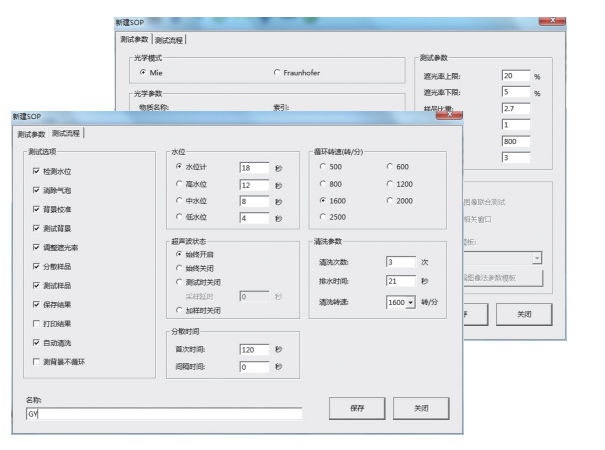Click the 保存 button in the front dialog
This screenshot has height=450, width=605.
pyautogui.click(x=357, y=408)
